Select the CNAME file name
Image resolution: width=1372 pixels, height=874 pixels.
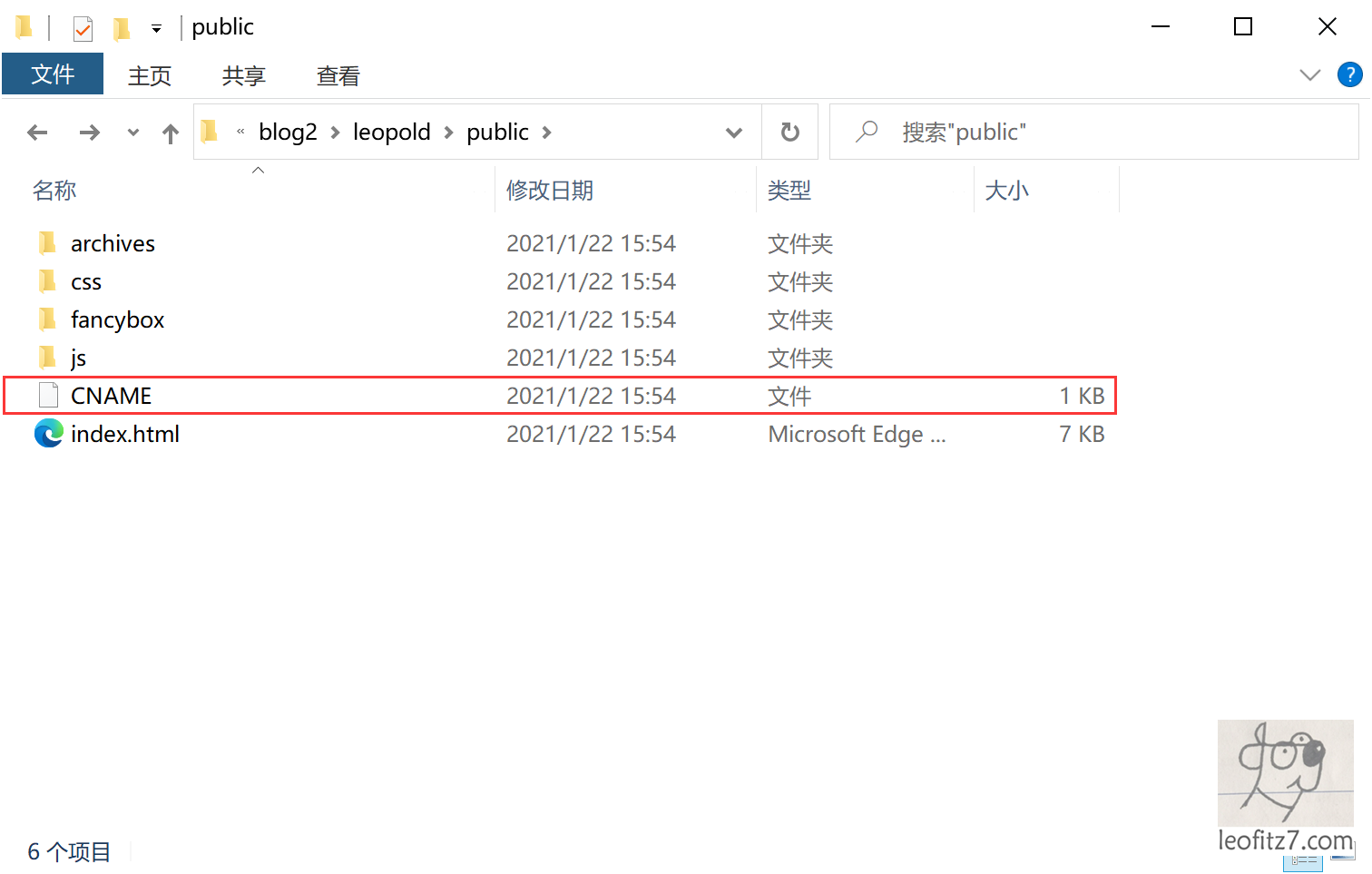coord(111,396)
